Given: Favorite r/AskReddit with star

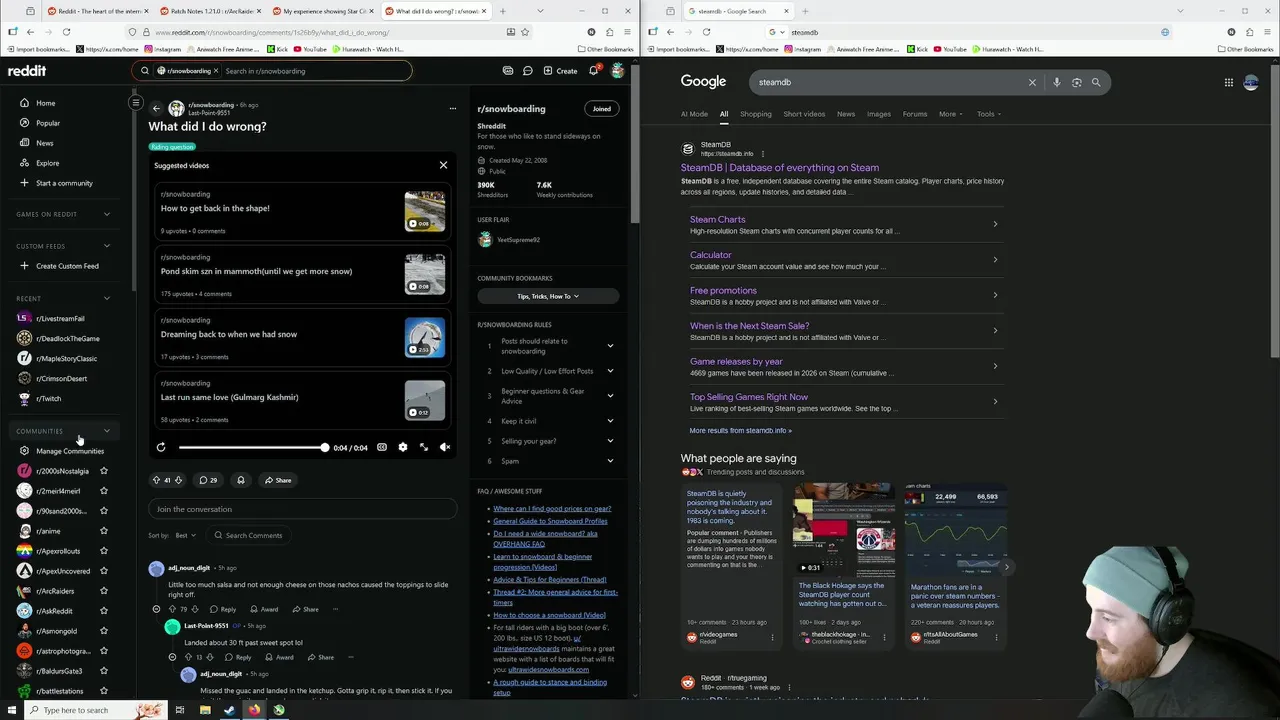Looking at the screenshot, I should coord(104,611).
